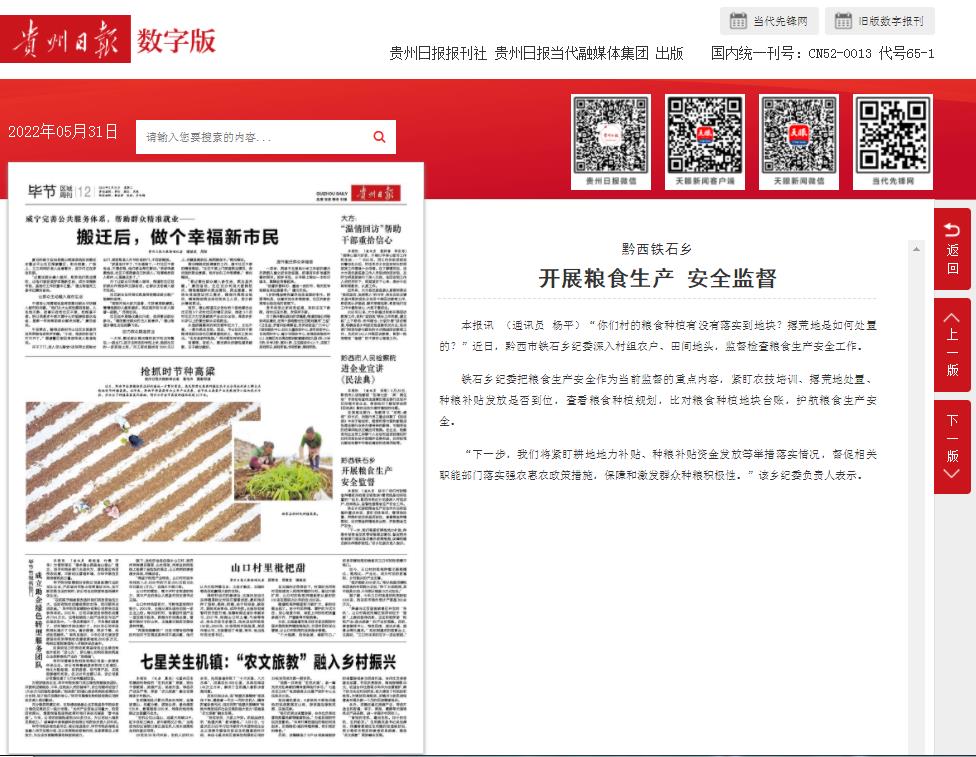Click the search magnifier icon
This screenshot has width=976, height=757.
379,137
